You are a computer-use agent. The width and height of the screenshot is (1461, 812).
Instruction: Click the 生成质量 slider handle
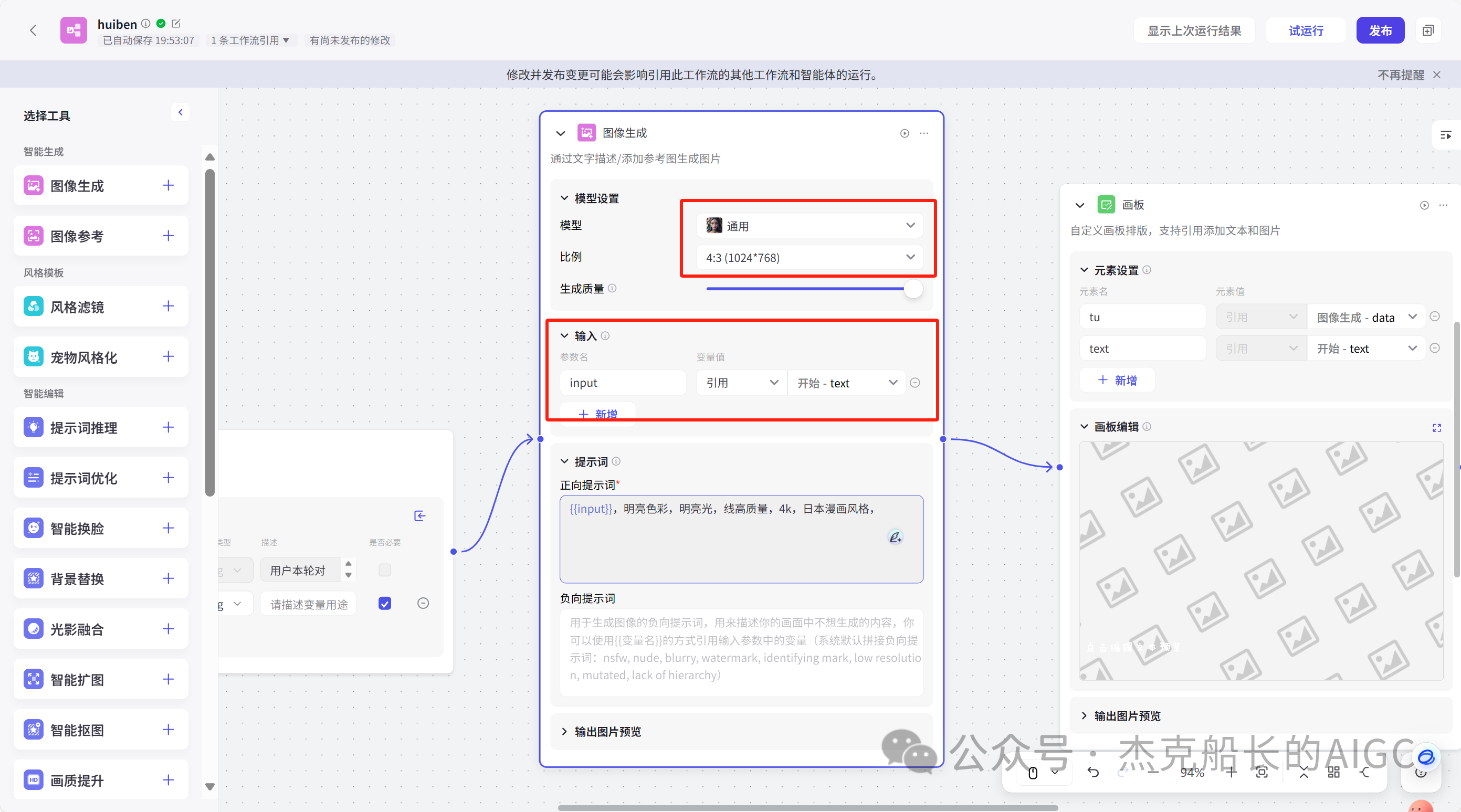click(x=913, y=289)
